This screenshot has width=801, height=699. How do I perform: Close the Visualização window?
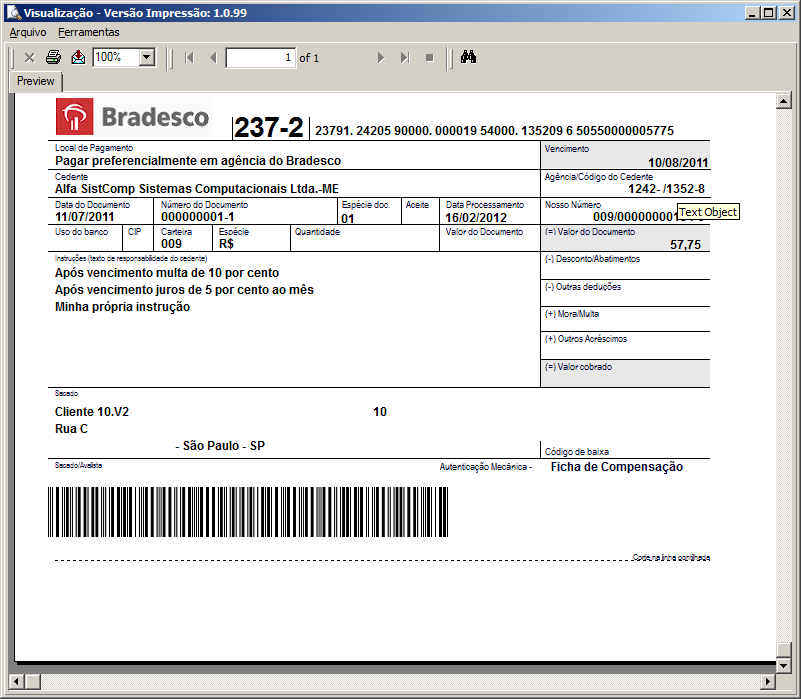[x=787, y=13]
